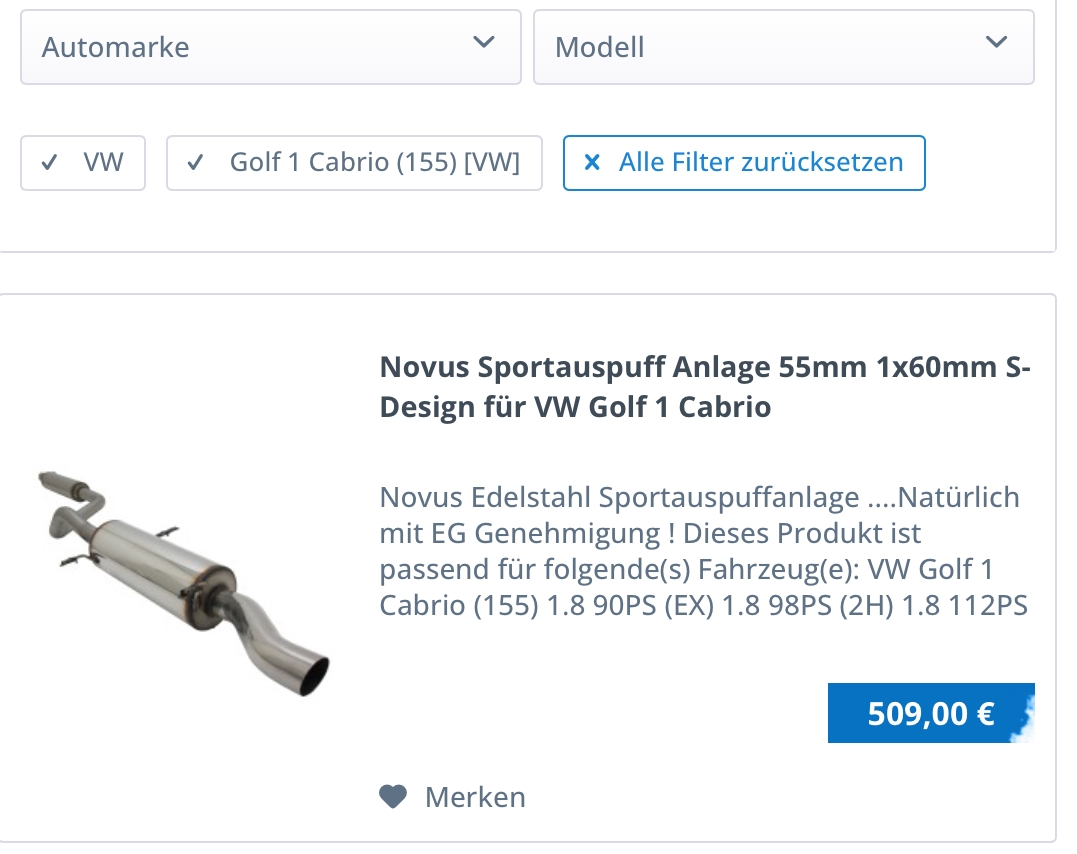Click the Merken label

pyautogui.click(x=475, y=798)
